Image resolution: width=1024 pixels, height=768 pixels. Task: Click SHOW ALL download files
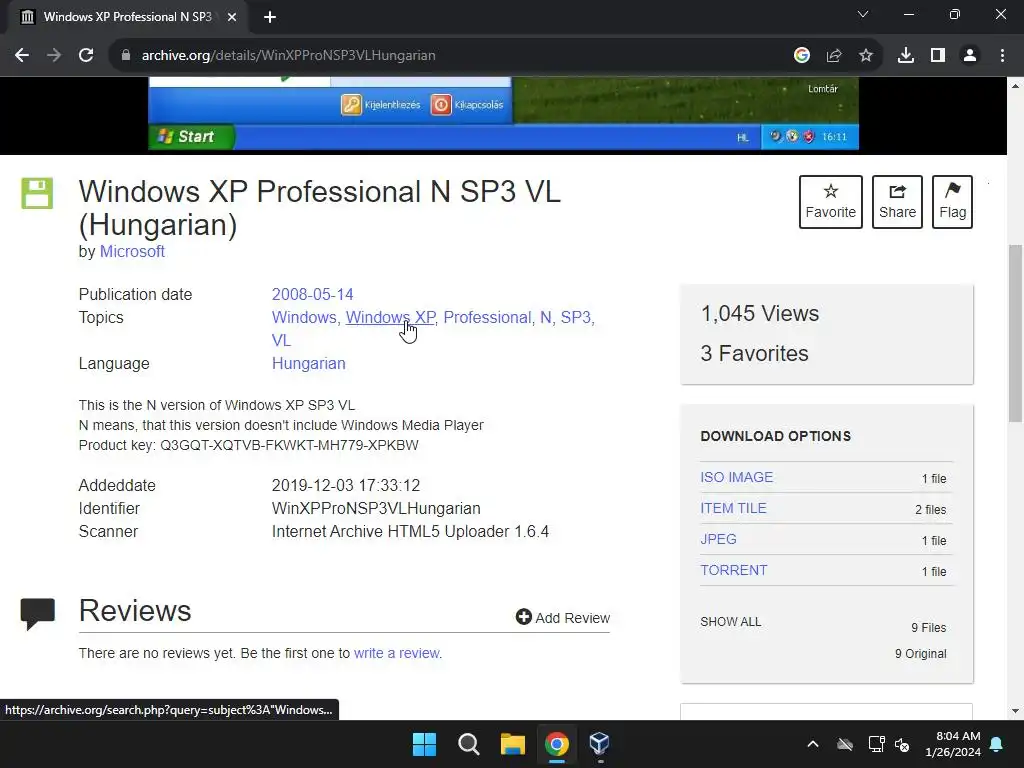click(x=731, y=622)
